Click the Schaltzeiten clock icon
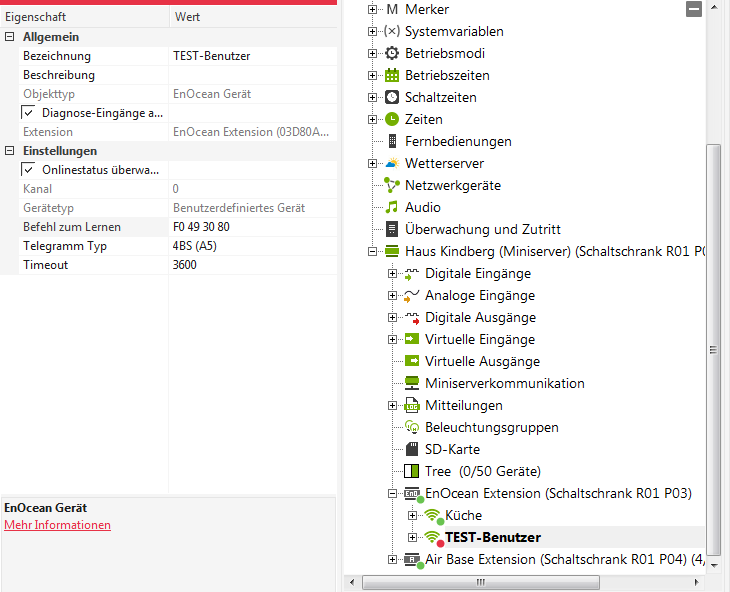730x592 pixels. (x=392, y=97)
